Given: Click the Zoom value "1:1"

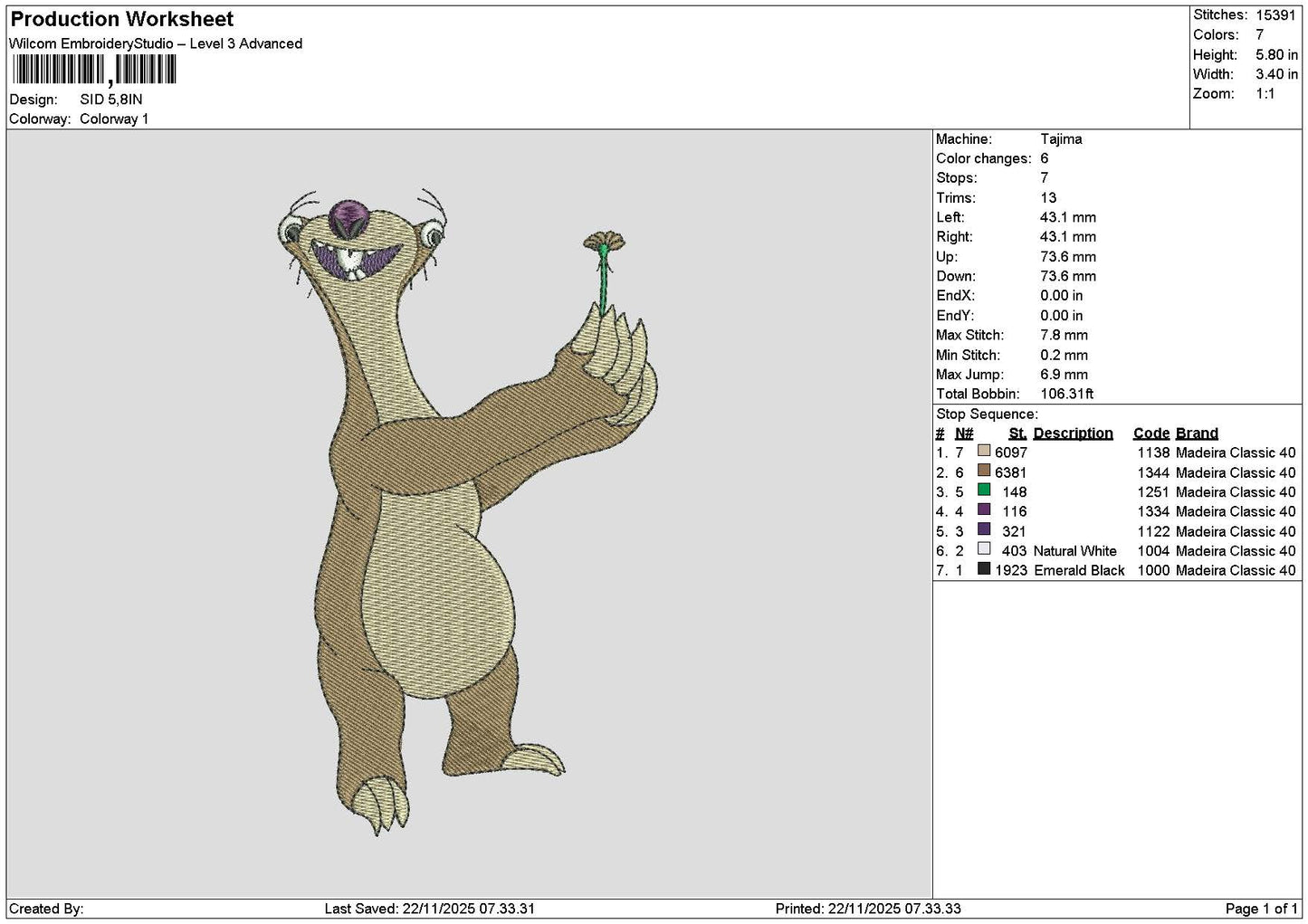Looking at the screenshot, I should [x=1265, y=94].
